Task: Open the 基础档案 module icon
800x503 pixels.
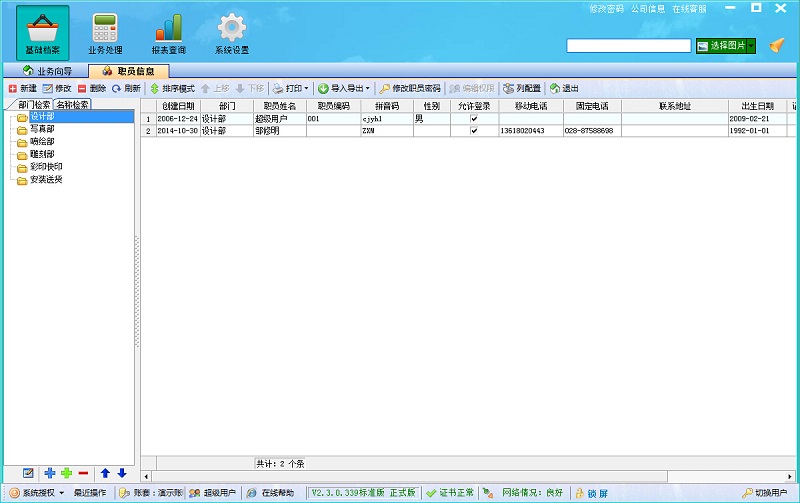Action: [42, 32]
